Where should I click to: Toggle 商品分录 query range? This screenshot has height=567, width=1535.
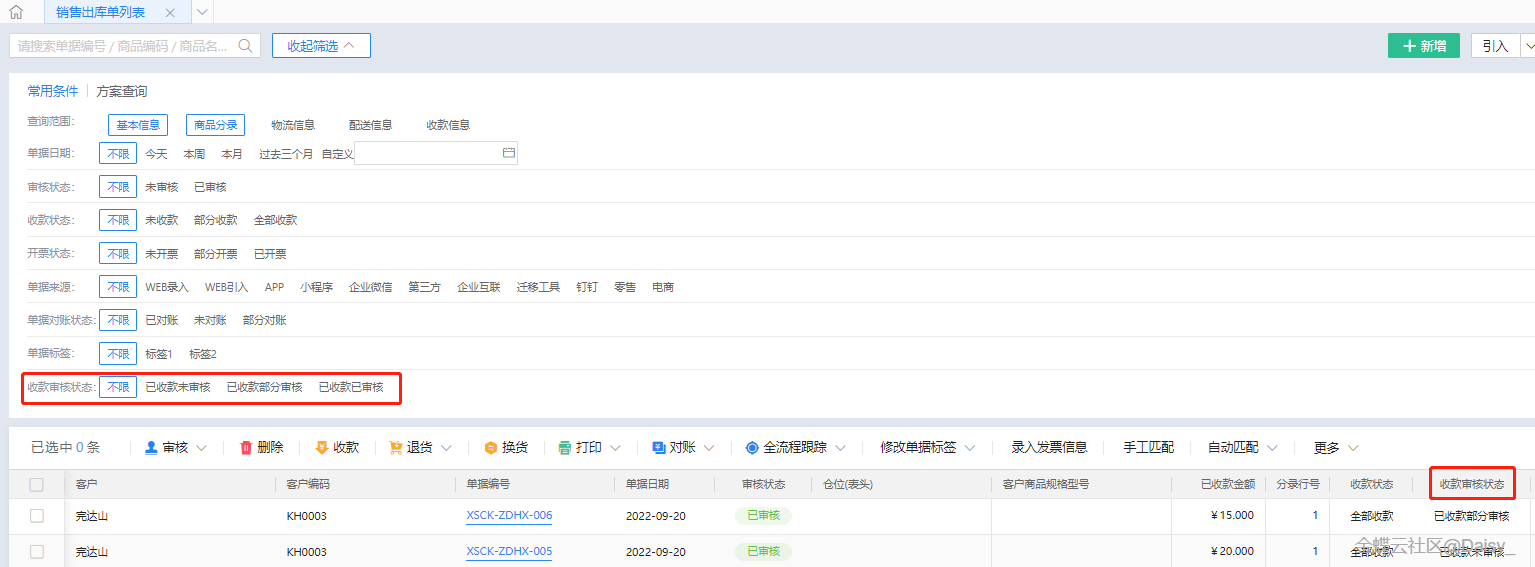tap(215, 125)
